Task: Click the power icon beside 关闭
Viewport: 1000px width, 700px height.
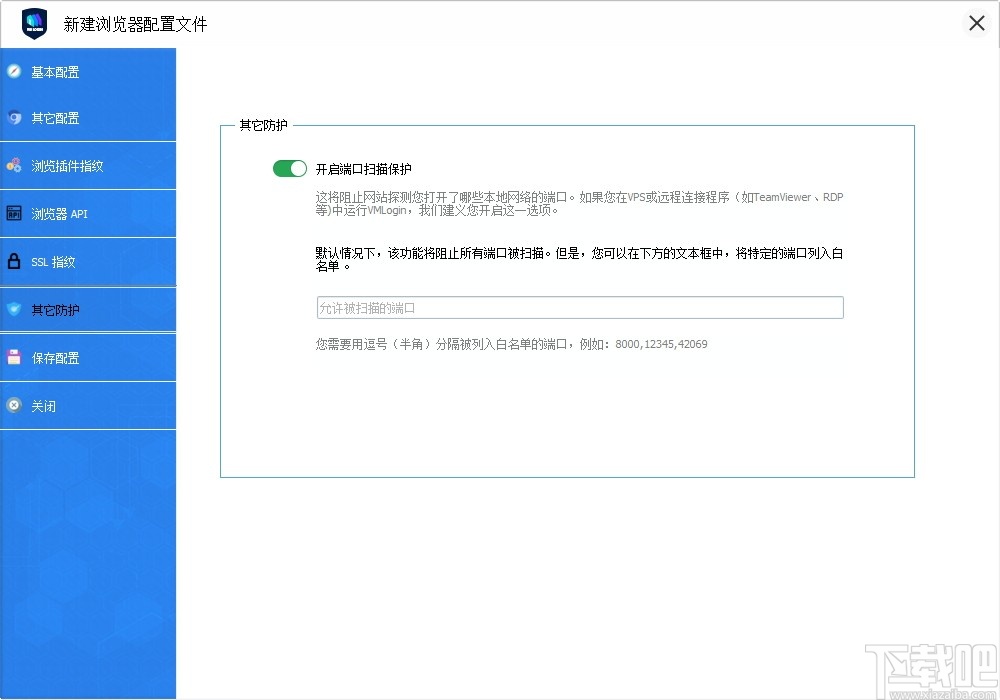Action: pos(14,405)
